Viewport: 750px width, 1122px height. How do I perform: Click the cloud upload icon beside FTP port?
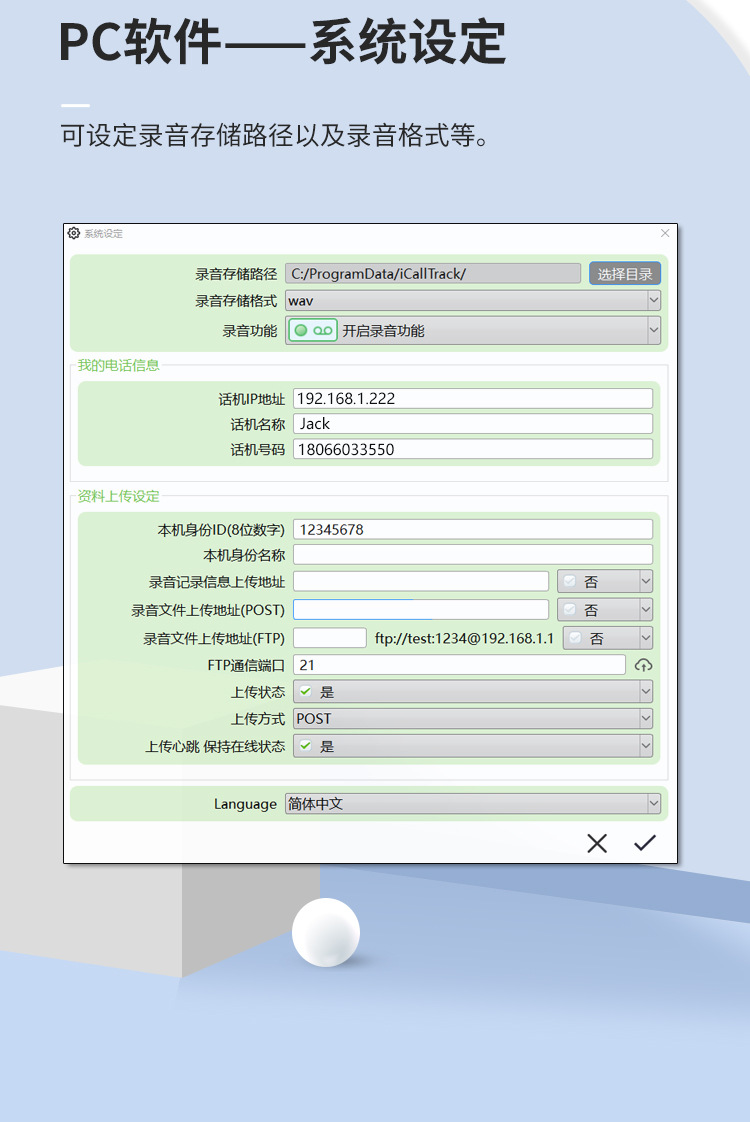click(x=643, y=665)
